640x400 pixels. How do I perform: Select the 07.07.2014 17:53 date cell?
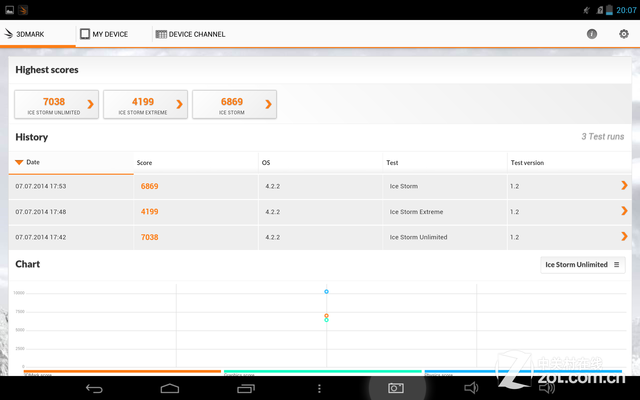coord(71,187)
